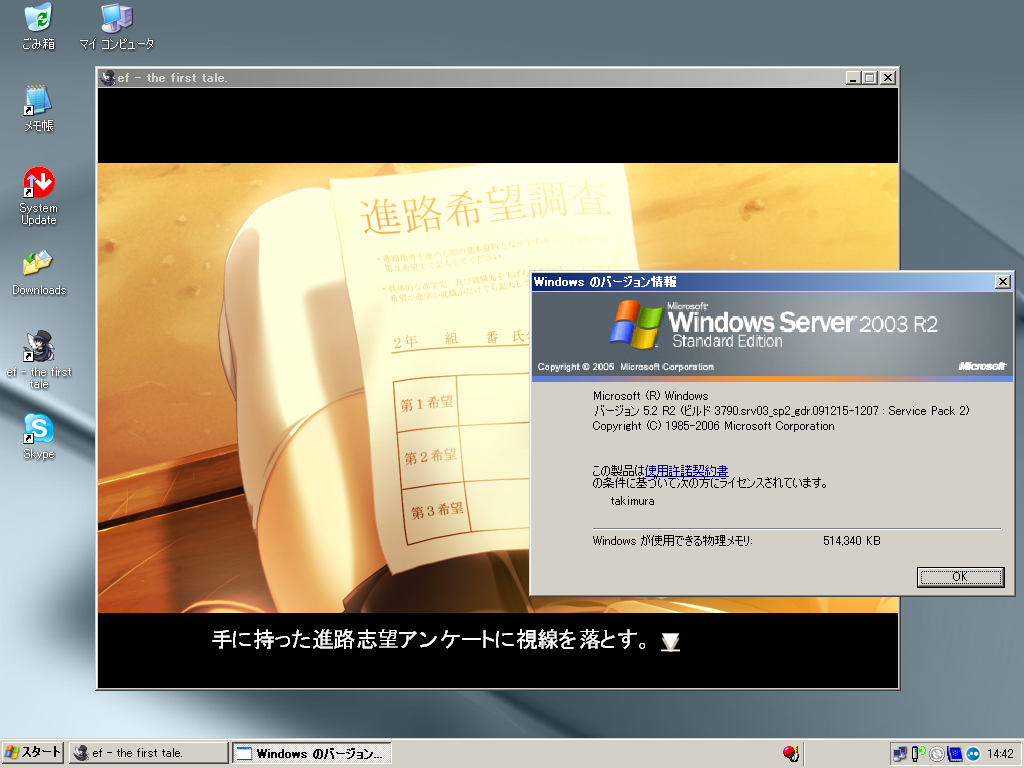Click the blue book tray icon
This screenshot has height=768, width=1024.
(x=954, y=754)
